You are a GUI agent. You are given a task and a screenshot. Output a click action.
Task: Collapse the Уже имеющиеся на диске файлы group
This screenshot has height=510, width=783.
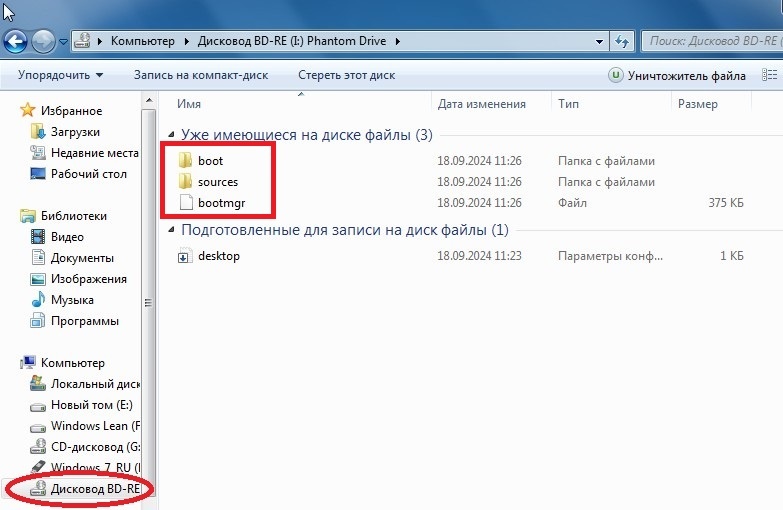point(171,134)
